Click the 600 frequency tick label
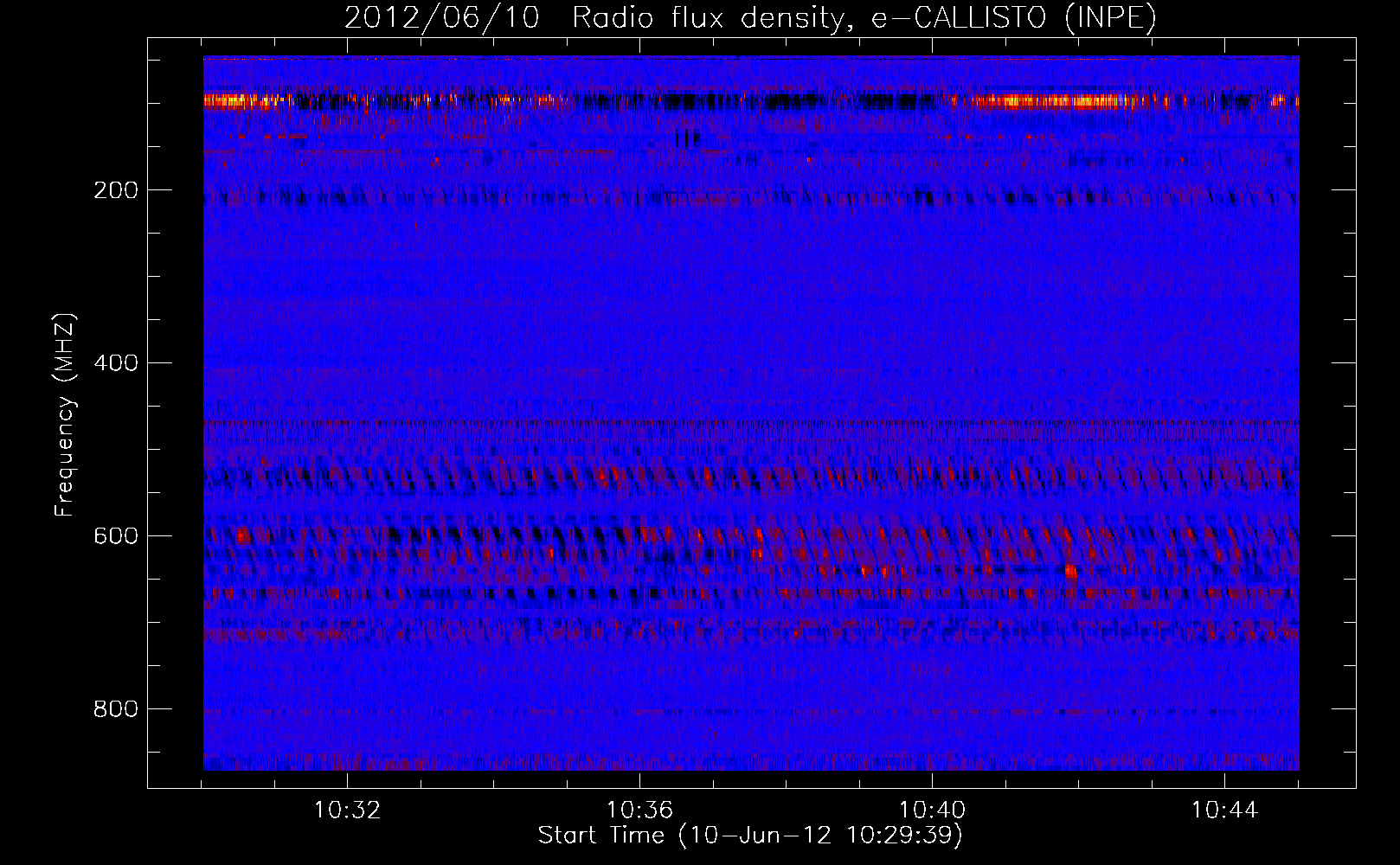The image size is (1400, 865). click(x=116, y=536)
